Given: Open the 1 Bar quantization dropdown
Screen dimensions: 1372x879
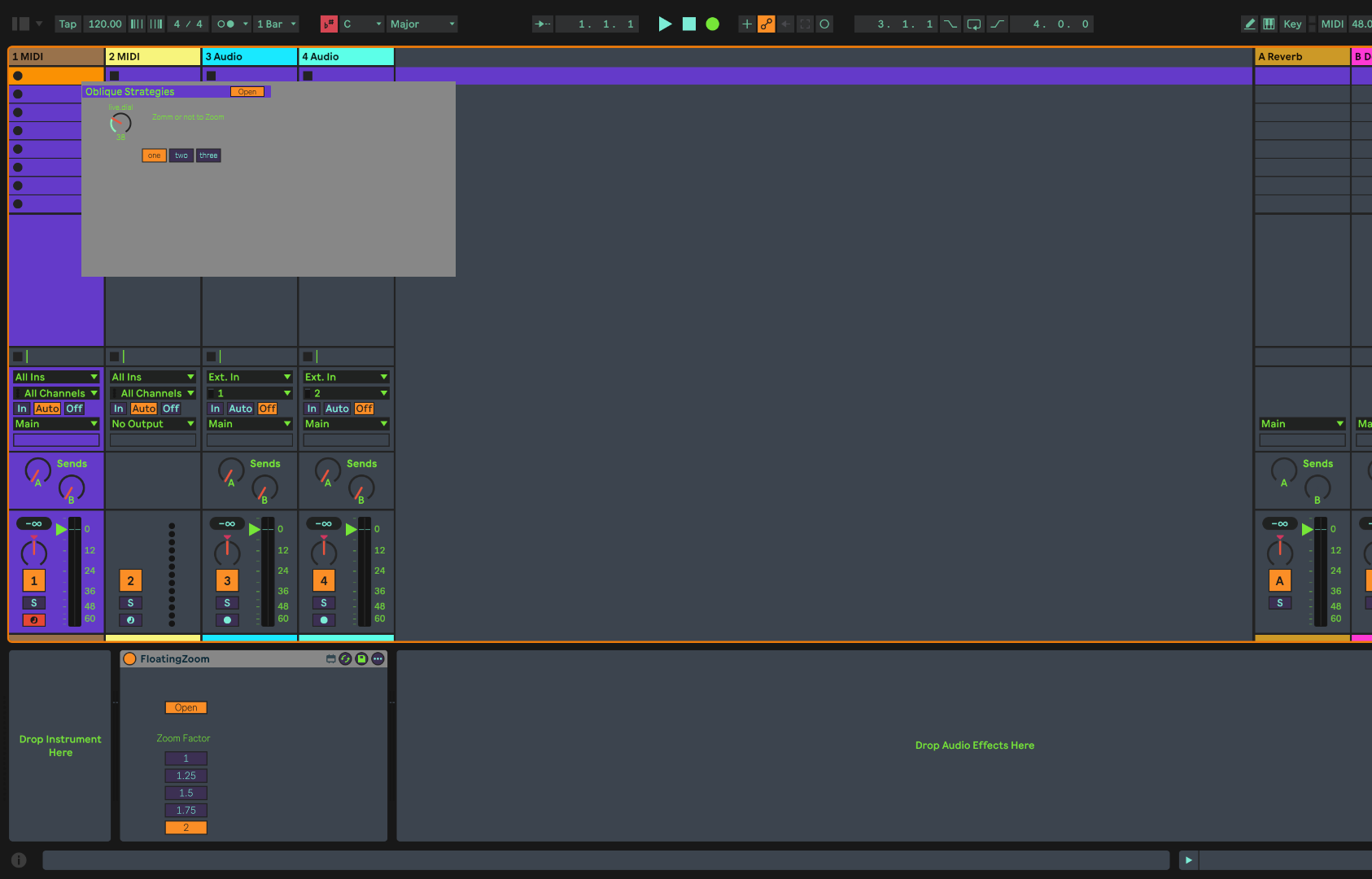Looking at the screenshot, I should click(x=277, y=24).
